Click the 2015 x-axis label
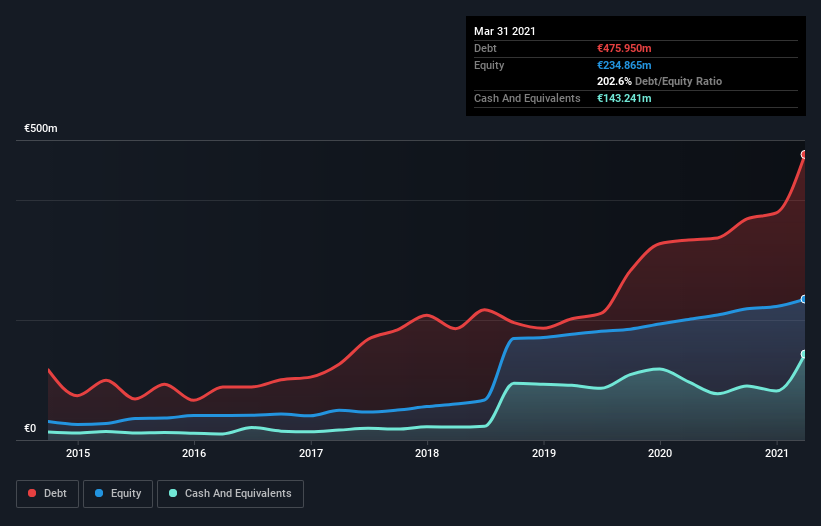This screenshot has width=821, height=526. [x=77, y=453]
